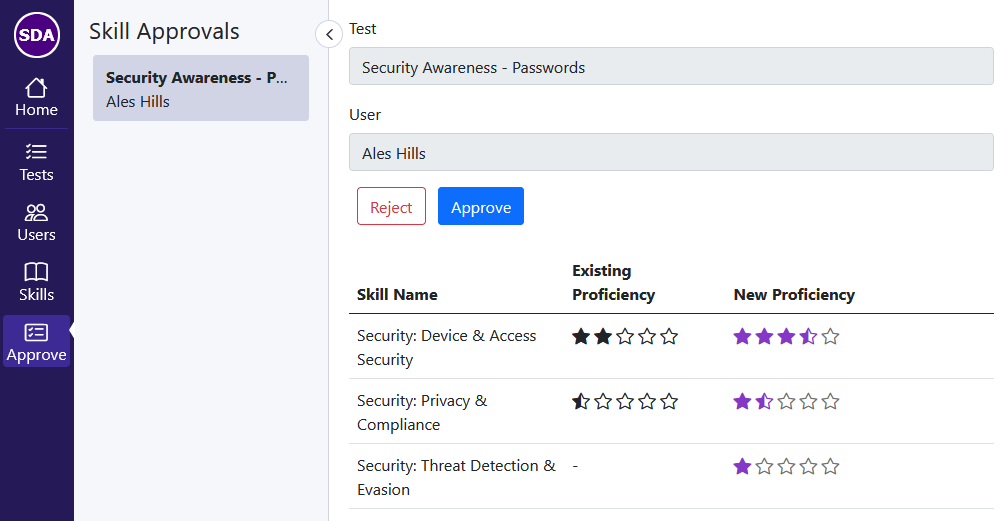Click the Test label above the field
Image resolution: width=1004 pixels, height=521 pixels.
coord(362,29)
